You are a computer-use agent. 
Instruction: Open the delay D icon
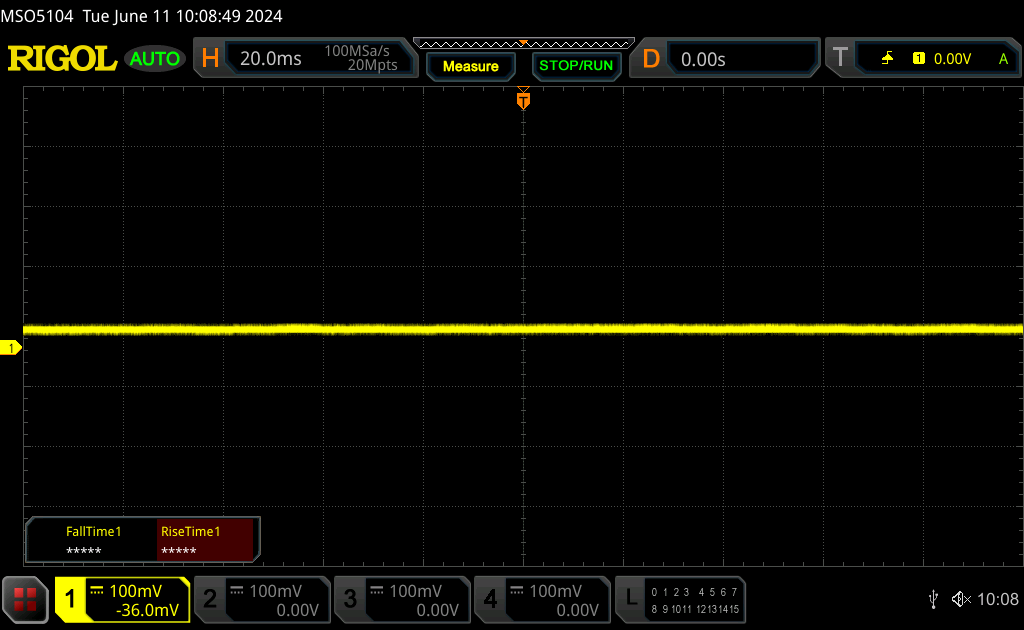pyautogui.click(x=651, y=59)
